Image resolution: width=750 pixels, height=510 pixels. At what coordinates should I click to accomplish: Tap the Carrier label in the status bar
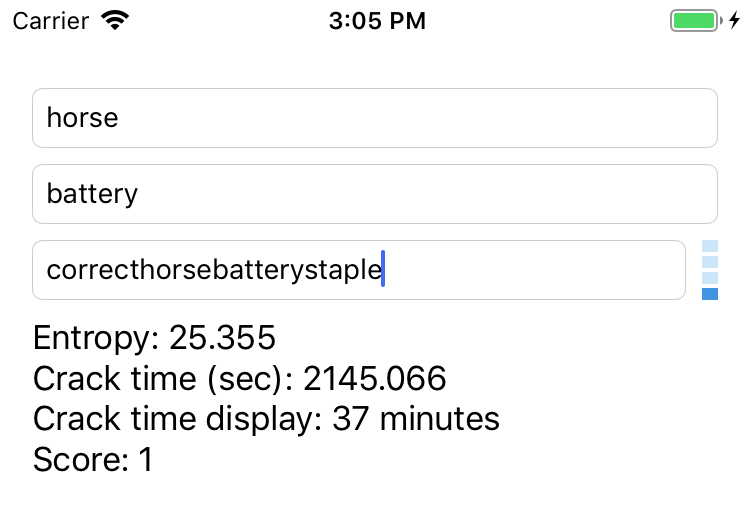[x=53, y=21]
